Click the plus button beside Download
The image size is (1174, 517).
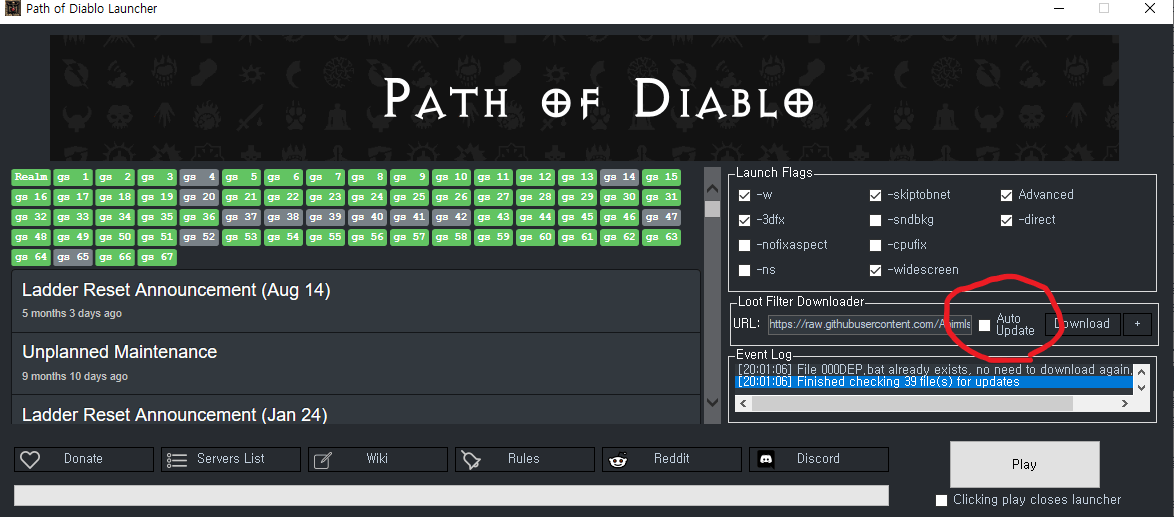tap(1137, 324)
